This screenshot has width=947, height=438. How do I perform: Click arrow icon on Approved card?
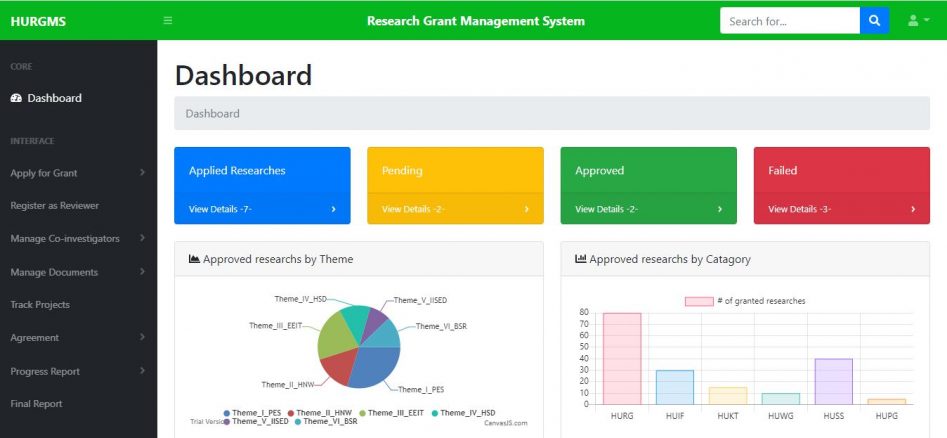(x=719, y=209)
